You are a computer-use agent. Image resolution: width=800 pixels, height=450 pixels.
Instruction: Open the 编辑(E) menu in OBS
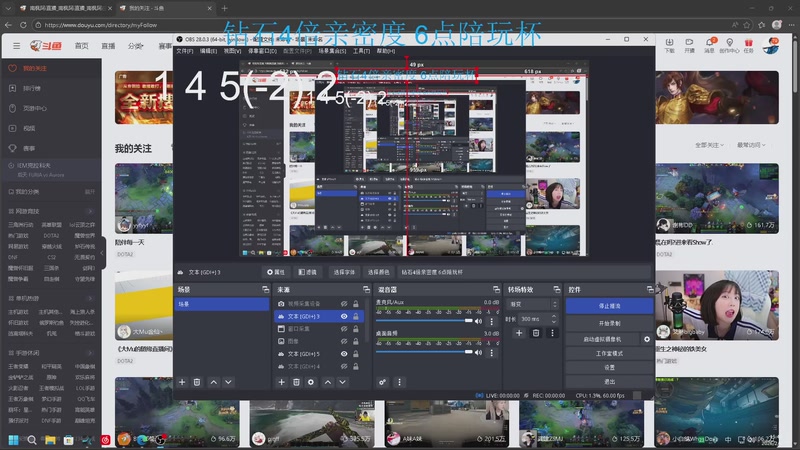(208, 51)
